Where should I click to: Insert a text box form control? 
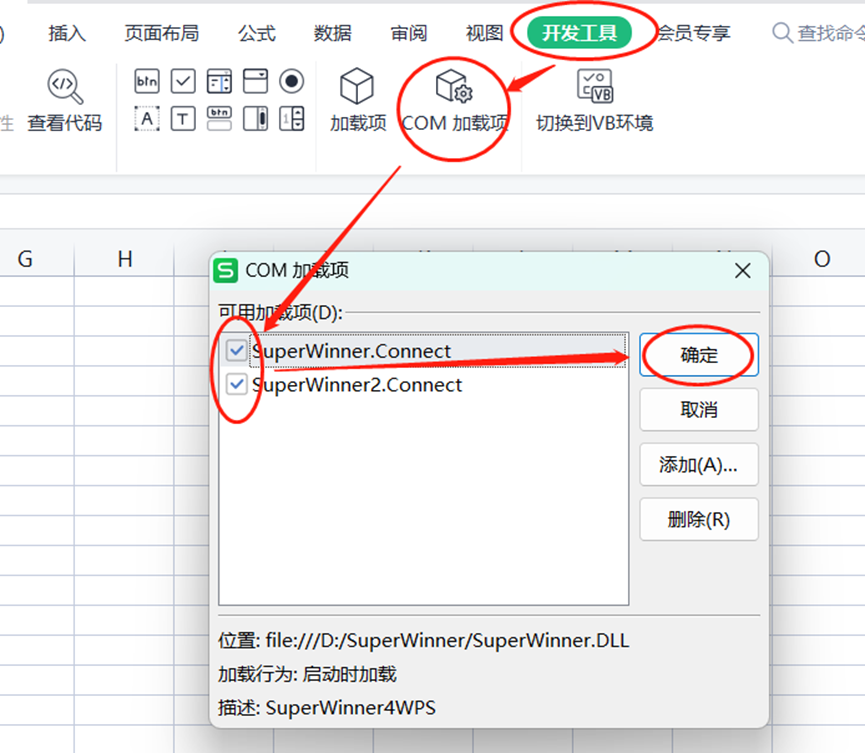coord(183,119)
